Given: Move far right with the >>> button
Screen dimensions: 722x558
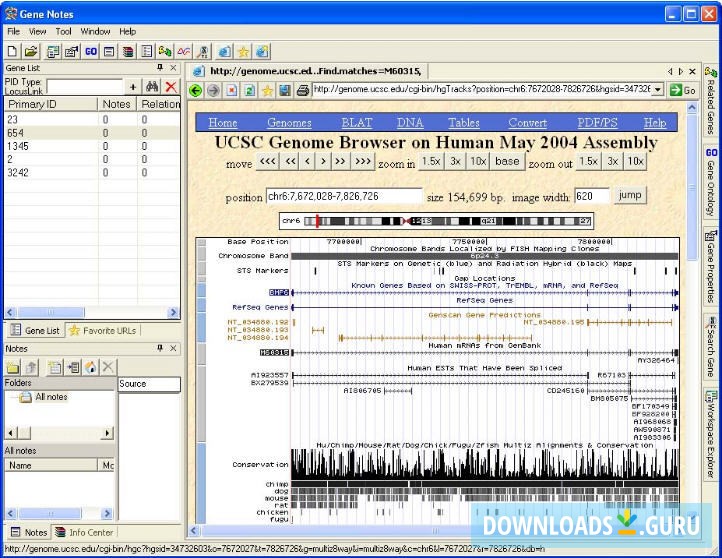Looking at the screenshot, I should (x=363, y=162).
